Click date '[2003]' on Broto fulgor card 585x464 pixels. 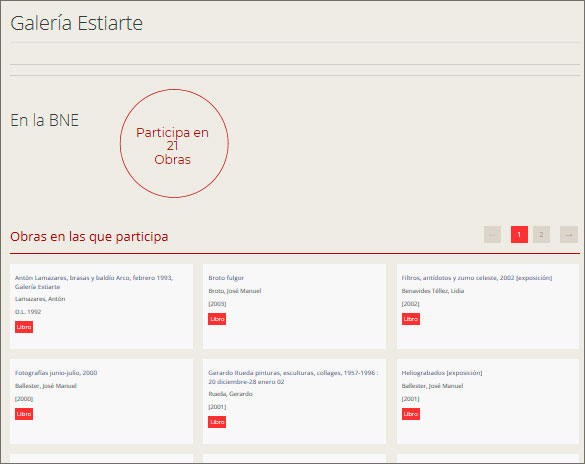click(x=217, y=304)
